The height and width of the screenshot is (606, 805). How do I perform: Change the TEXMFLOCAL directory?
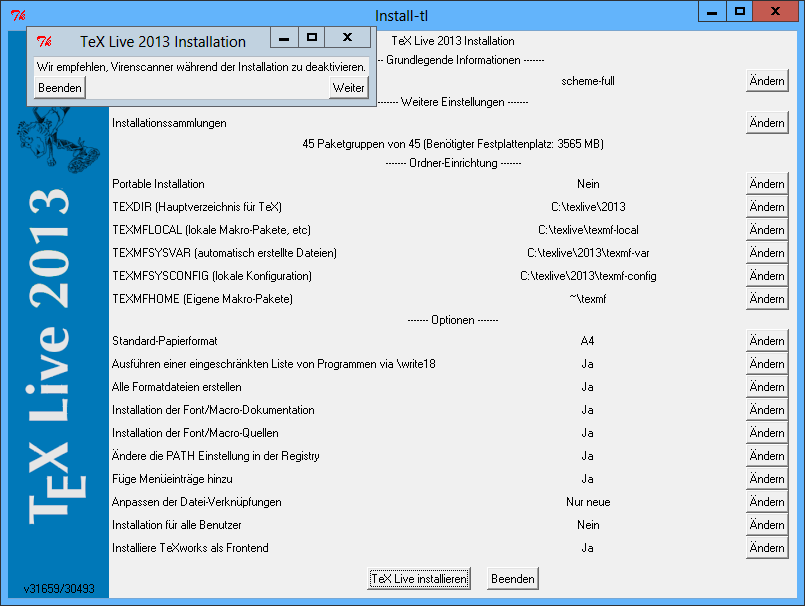pyautogui.click(x=767, y=230)
